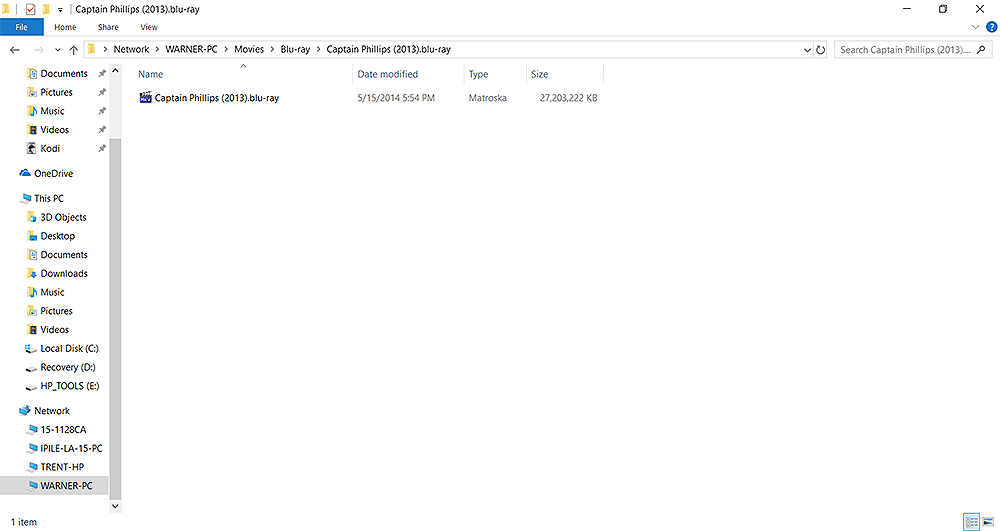Click the folder icon in address bar
The height and width of the screenshot is (531, 1000).
pos(92,49)
